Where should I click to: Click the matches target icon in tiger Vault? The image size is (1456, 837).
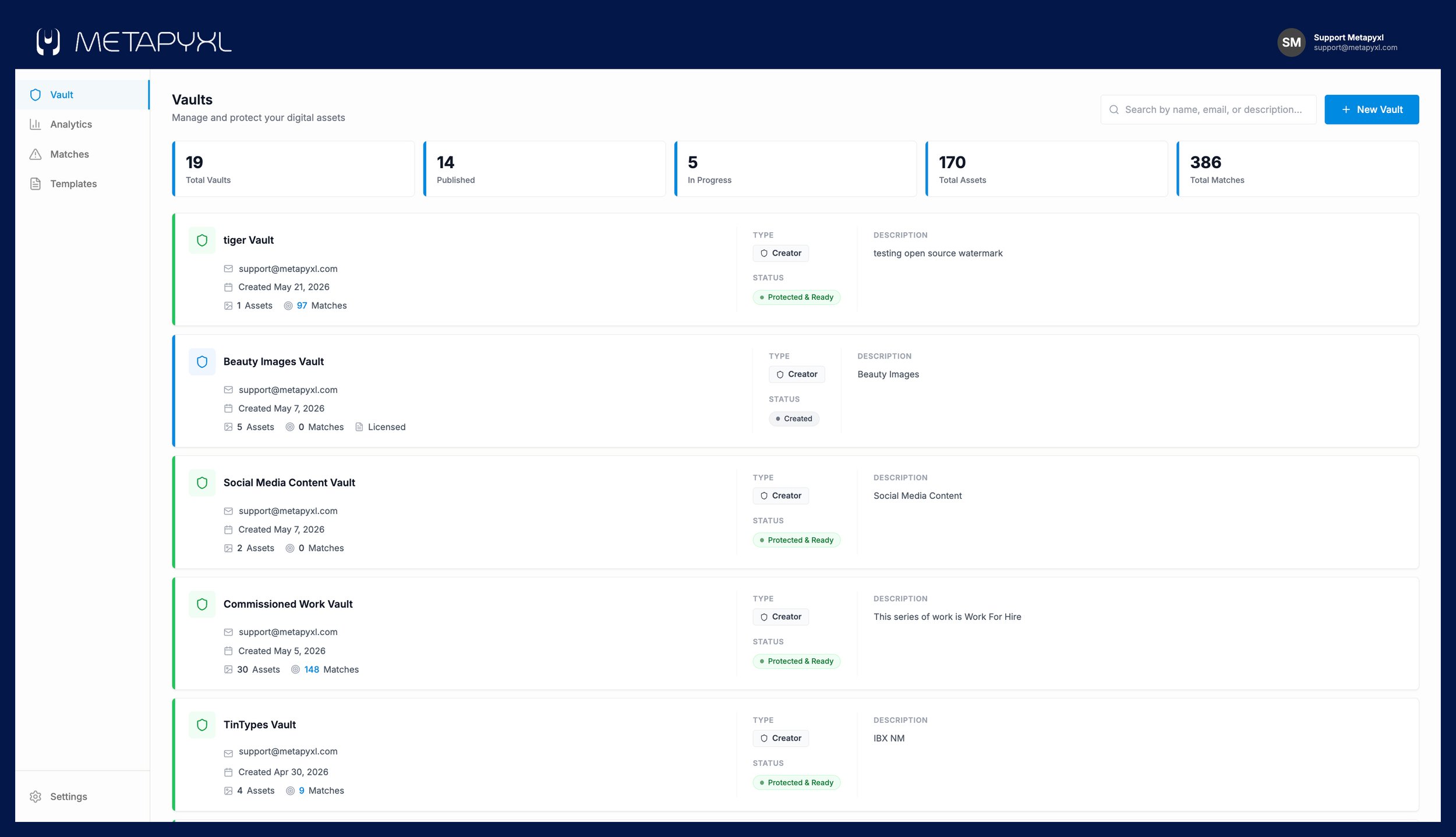coord(288,306)
